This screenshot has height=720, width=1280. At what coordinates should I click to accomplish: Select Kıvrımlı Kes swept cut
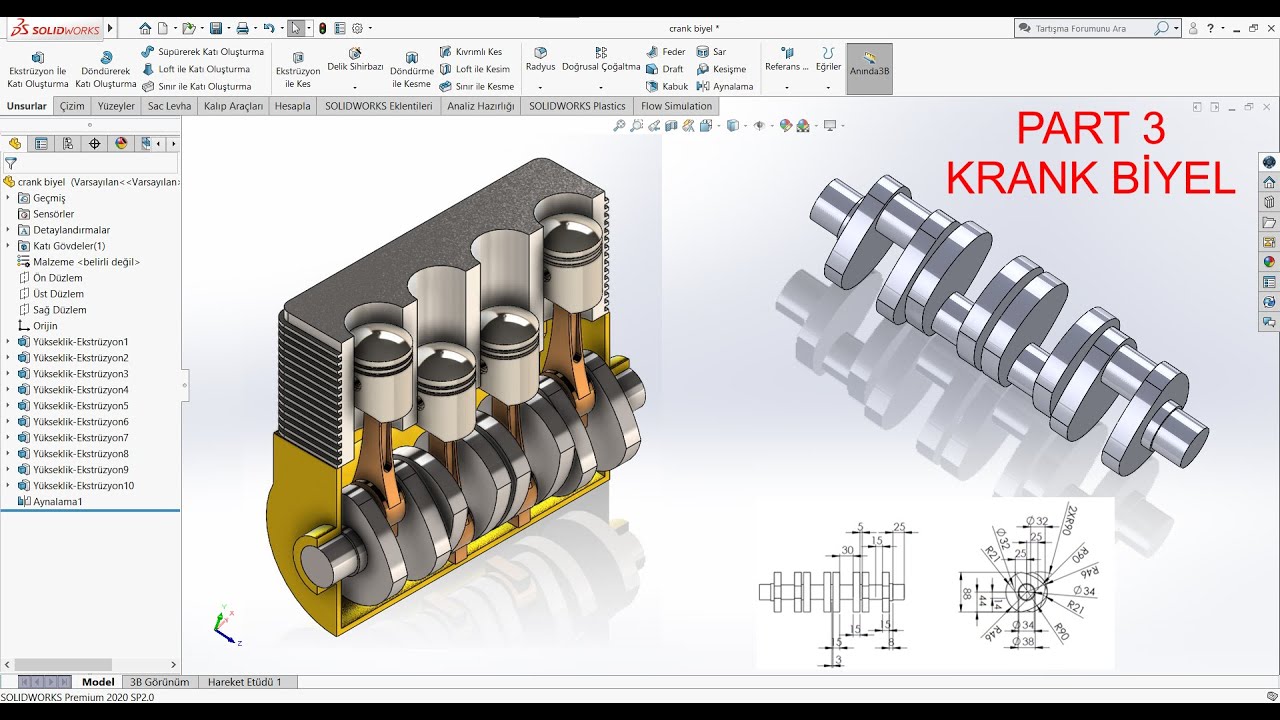pos(471,52)
